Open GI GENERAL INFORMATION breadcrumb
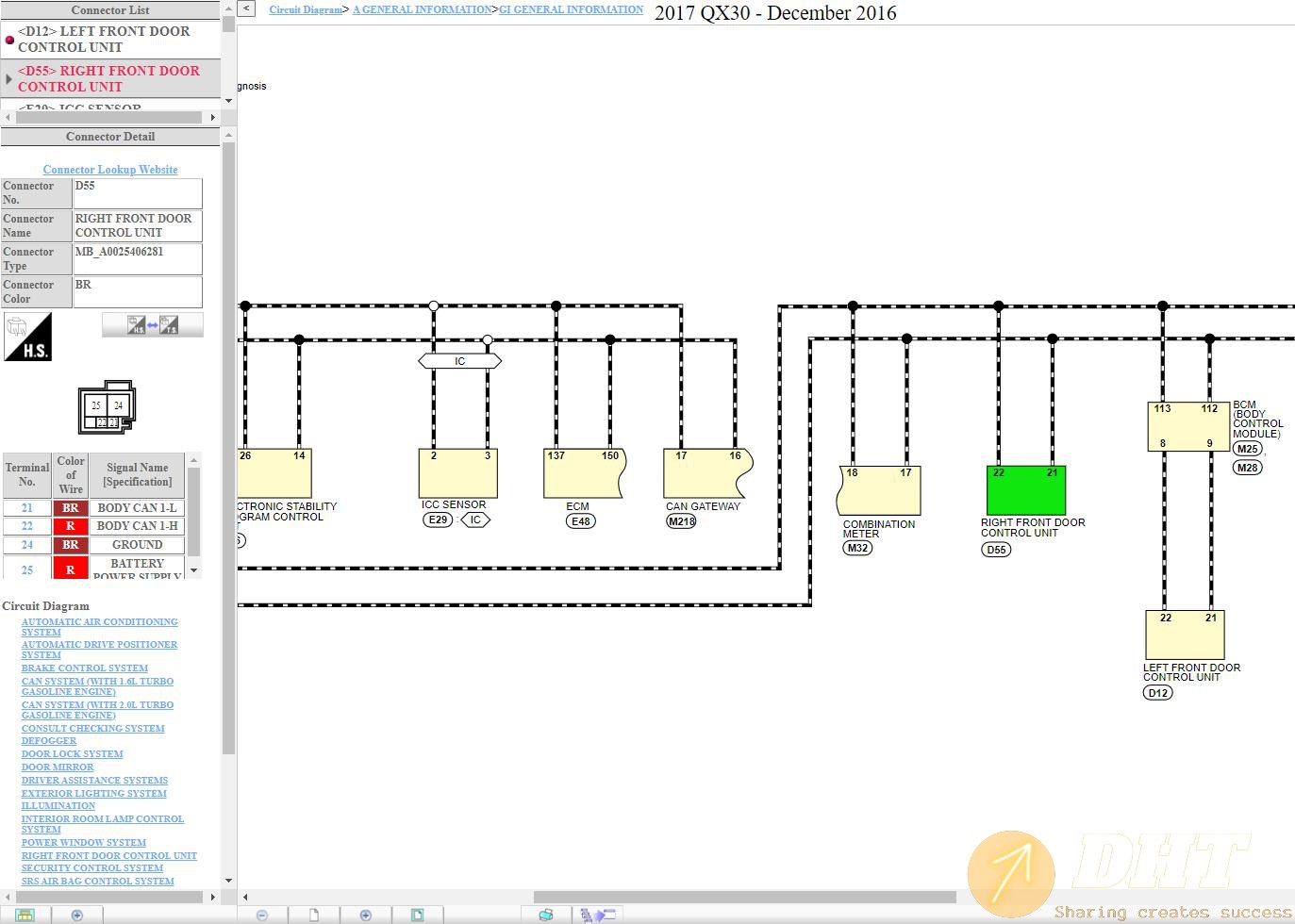Screen dimensions: 1295x924 point(571,9)
